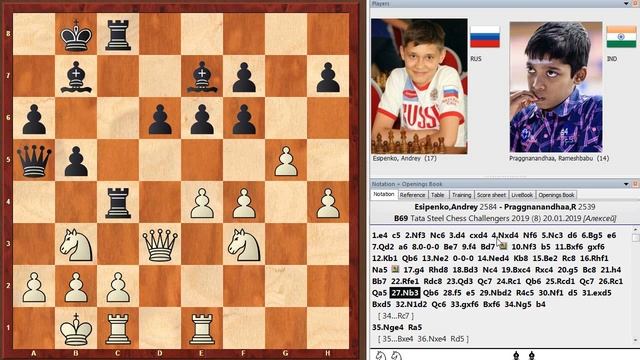The height and width of the screenshot is (360, 640).
Task: Select variation move 34...Rc7
Action: tap(396, 316)
